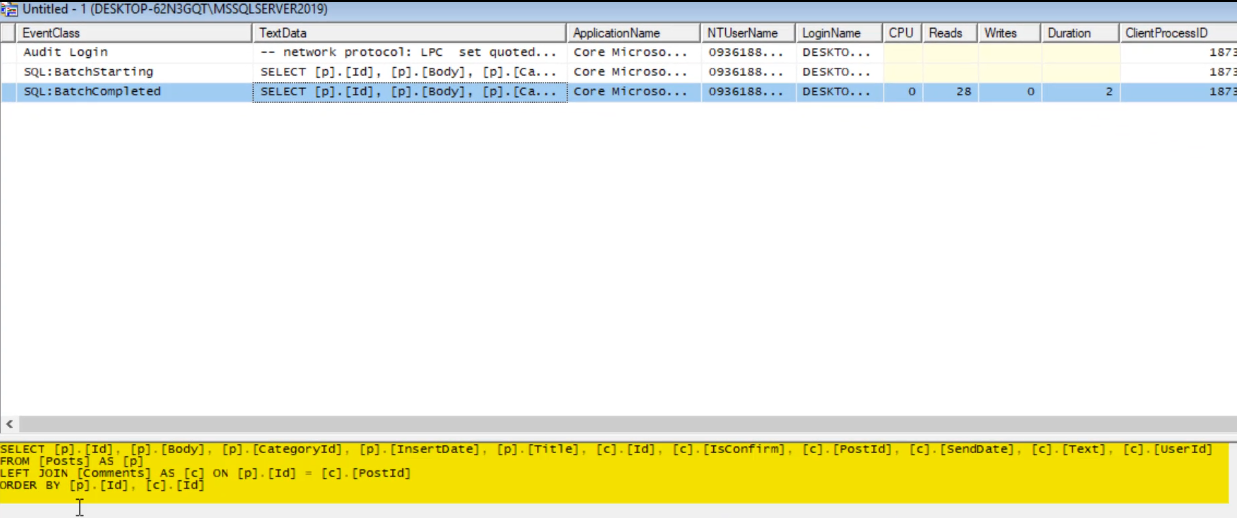The image size is (1237, 518).
Task: Select the SQL:BatchCompleted event row
Action: [x=618, y=92]
